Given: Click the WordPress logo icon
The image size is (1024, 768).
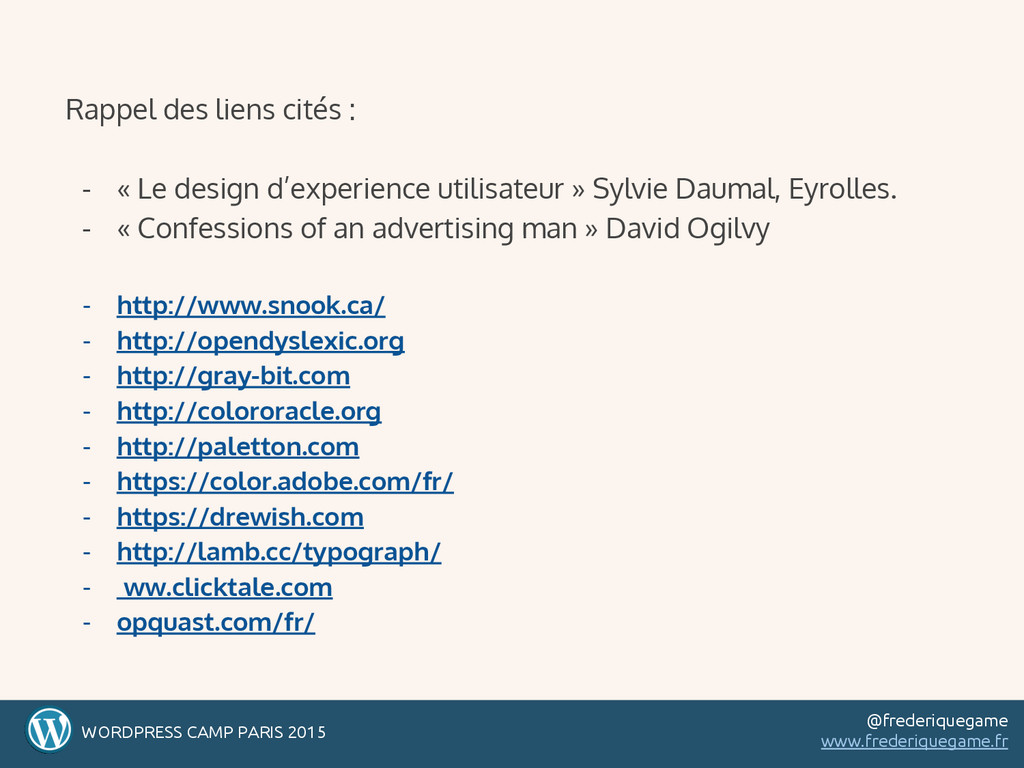Looking at the screenshot, I should [48, 730].
